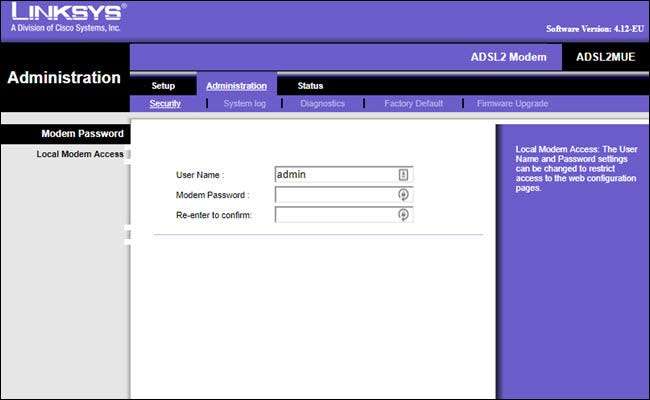Click the Local Modem Access label
This screenshot has height=400, width=650.
coord(80,154)
